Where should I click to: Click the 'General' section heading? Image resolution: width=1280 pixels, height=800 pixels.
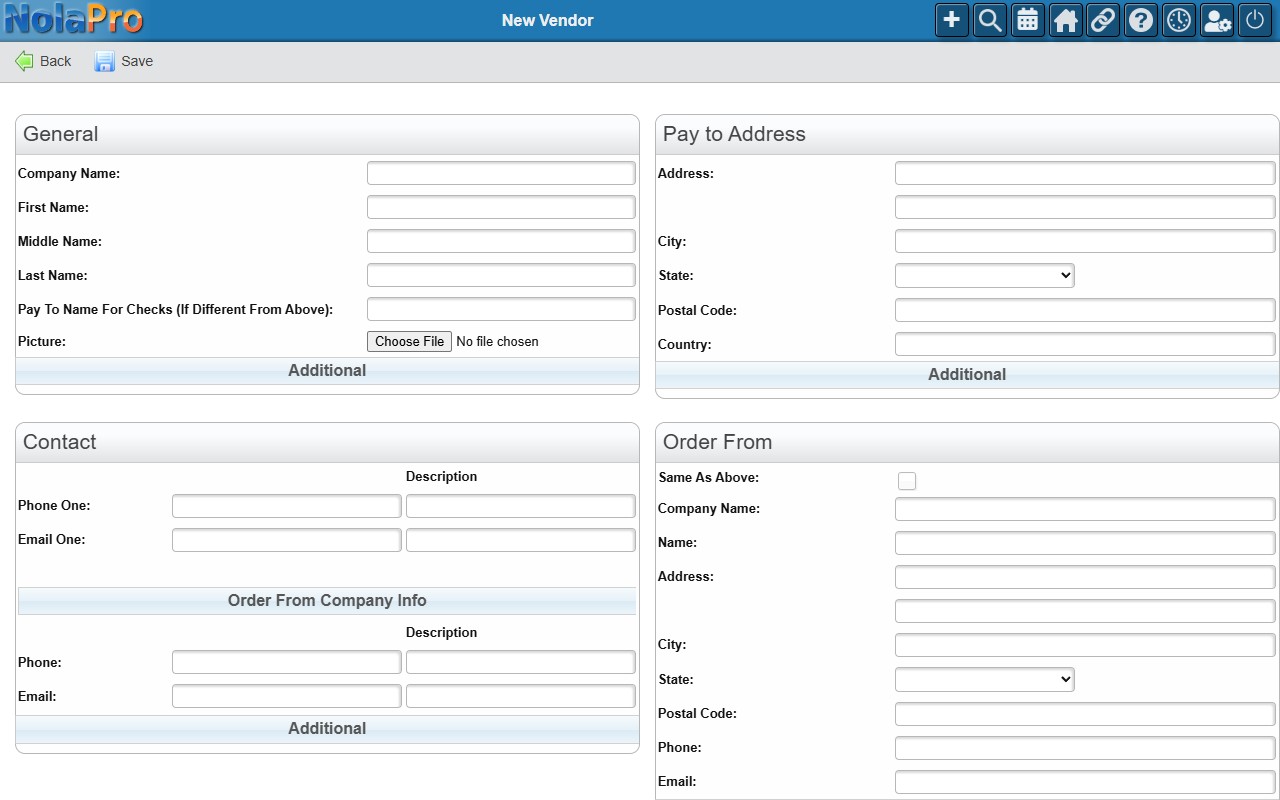pyautogui.click(x=61, y=134)
